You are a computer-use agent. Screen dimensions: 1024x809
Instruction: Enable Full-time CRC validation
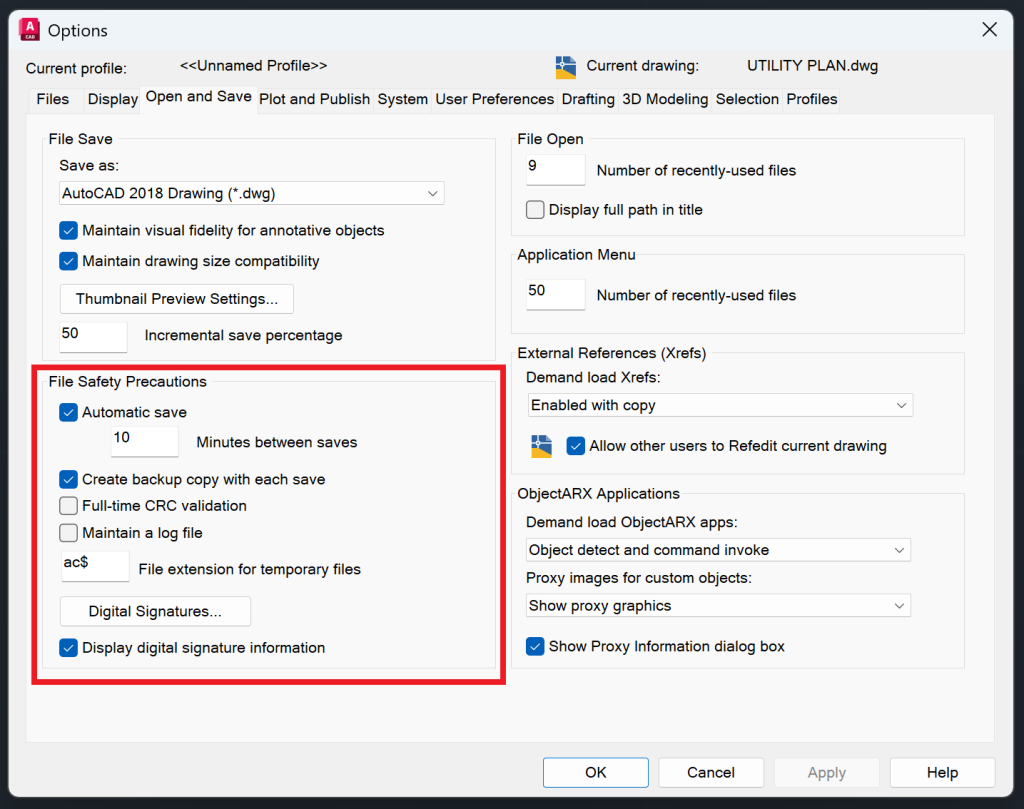pos(68,505)
